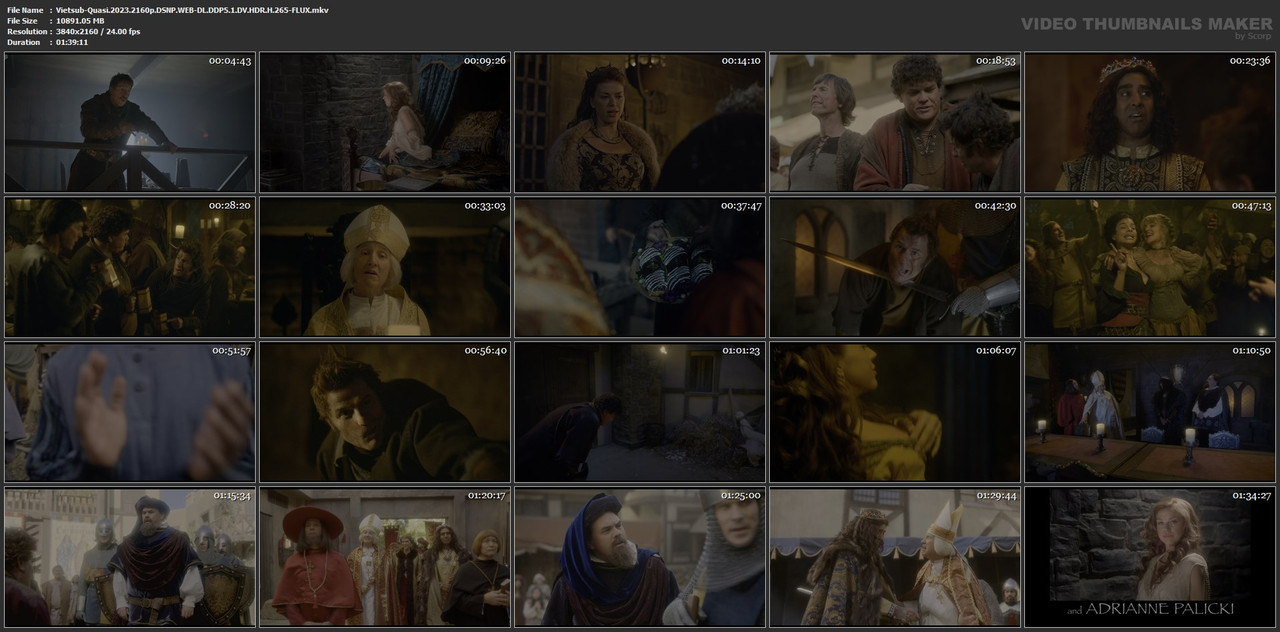Select the thumbnail timestamped 00:56:40

click(x=385, y=412)
